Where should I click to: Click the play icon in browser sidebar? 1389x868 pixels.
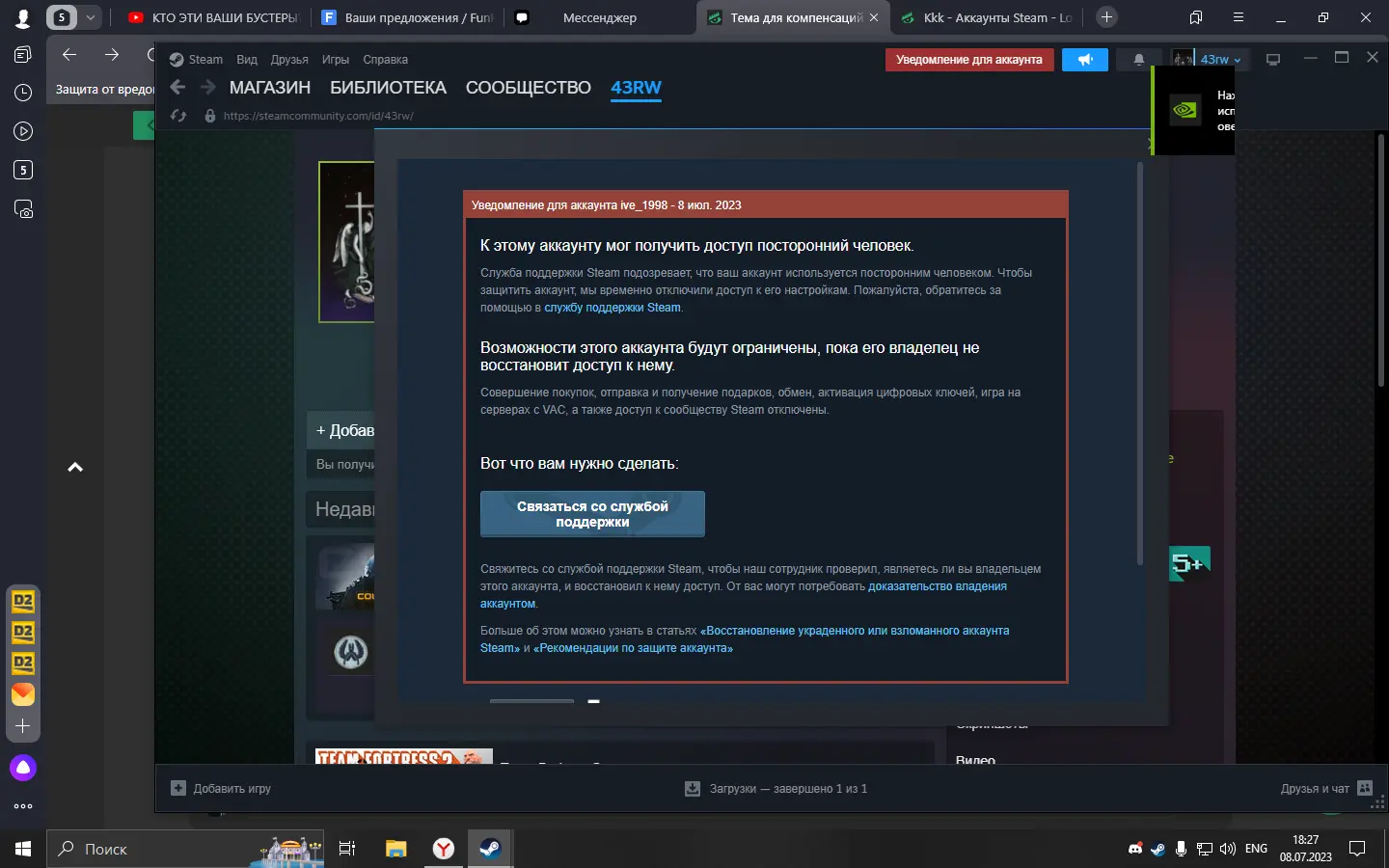(x=23, y=131)
